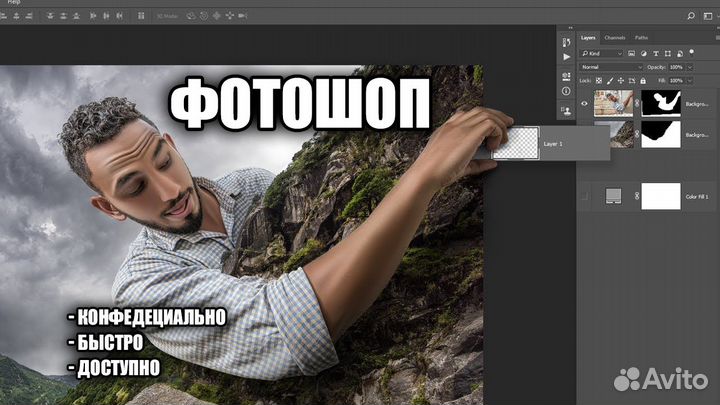Viewport: 720px width, 405px height.
Task: Toggle smart objects filter icon
Action: coord(680,54)
